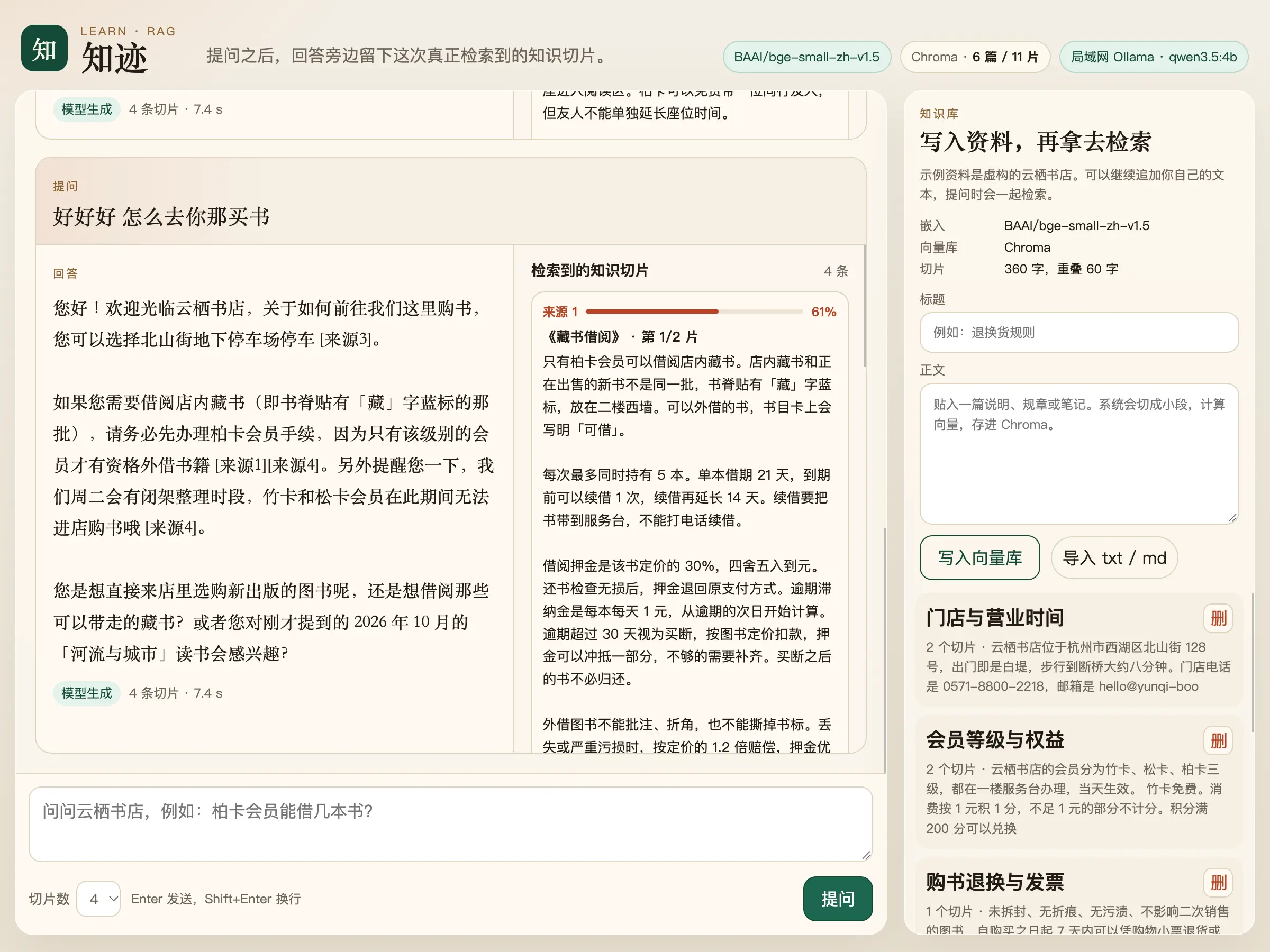This screenshot has height=952, width=1270.
Task: Click the 4 条 count in chunks header
Action: [836, 271]
